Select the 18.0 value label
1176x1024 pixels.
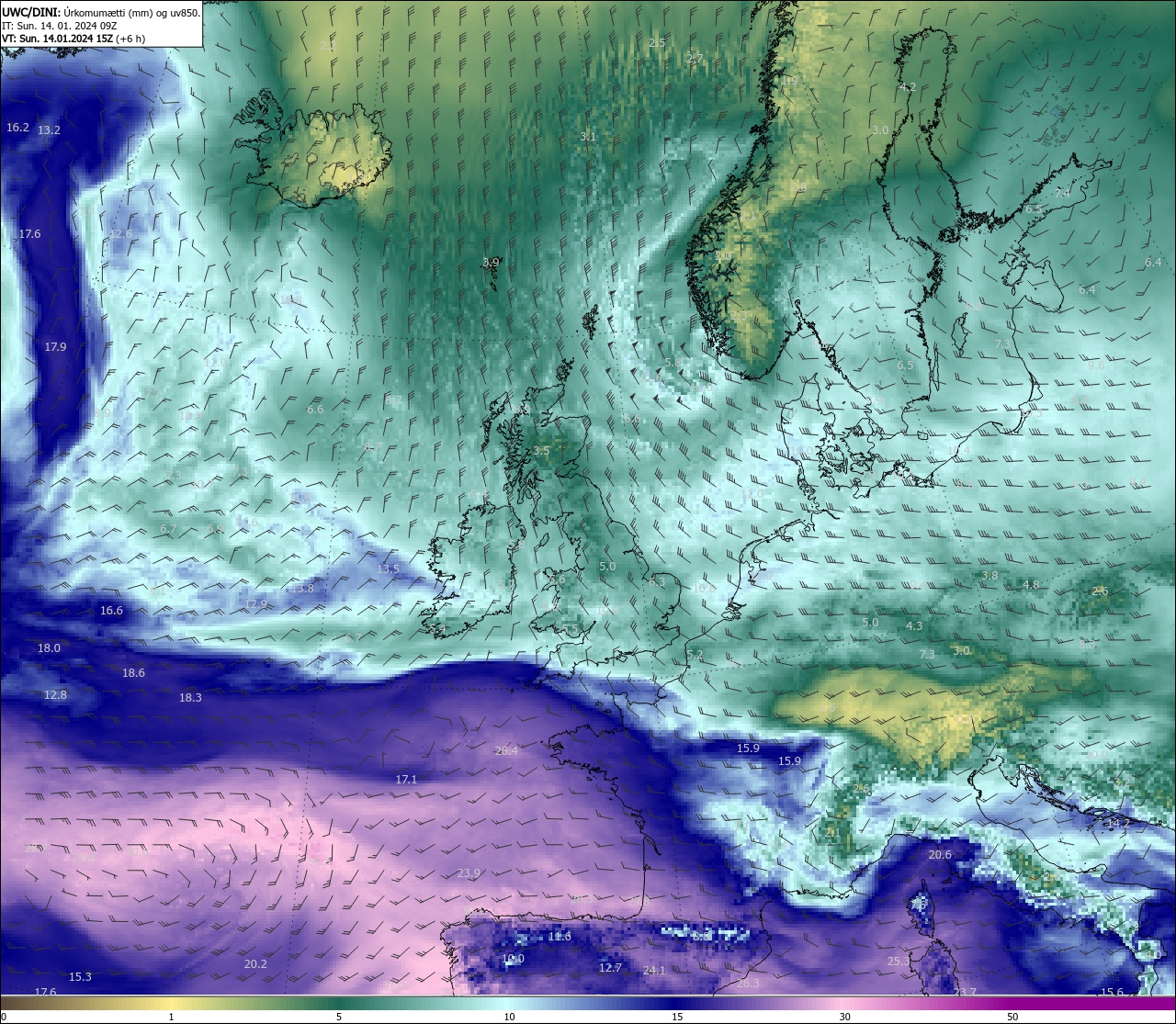(x=49, y=648)
